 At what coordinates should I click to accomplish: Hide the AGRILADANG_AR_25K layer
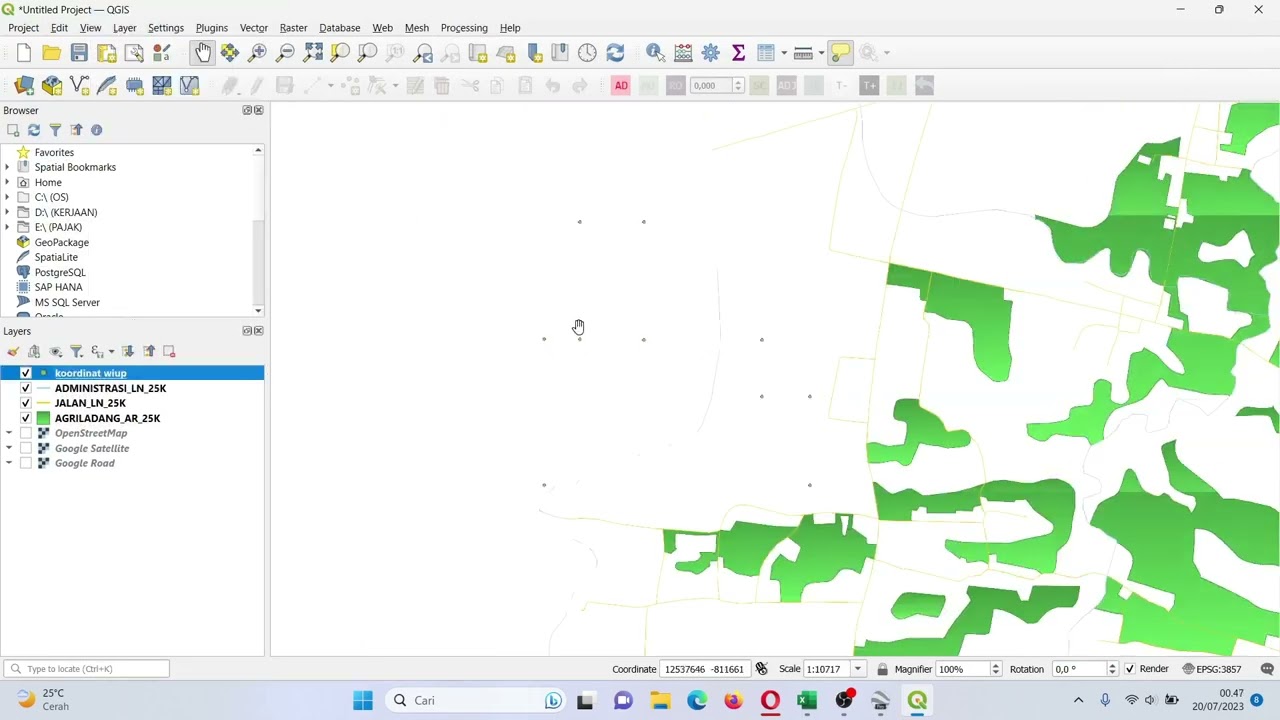26,418
